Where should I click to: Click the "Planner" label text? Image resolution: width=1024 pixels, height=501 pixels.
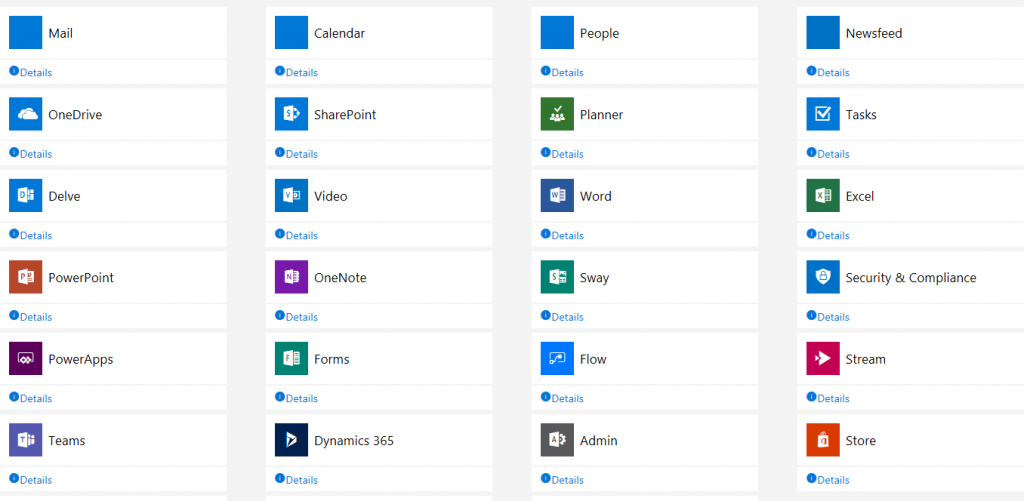click(601, 114)
